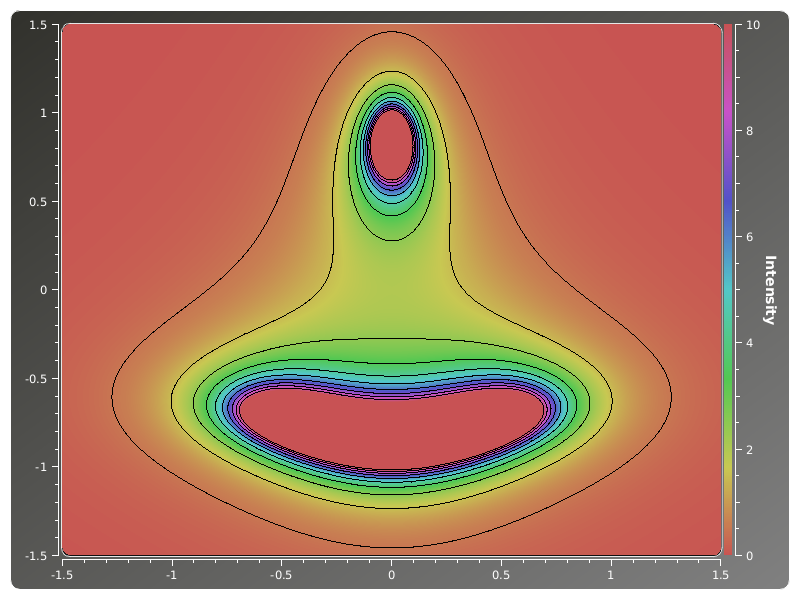800x600 pixels.
Task: Click the small red oval at the top center
Action: click(x=391, y=143)
